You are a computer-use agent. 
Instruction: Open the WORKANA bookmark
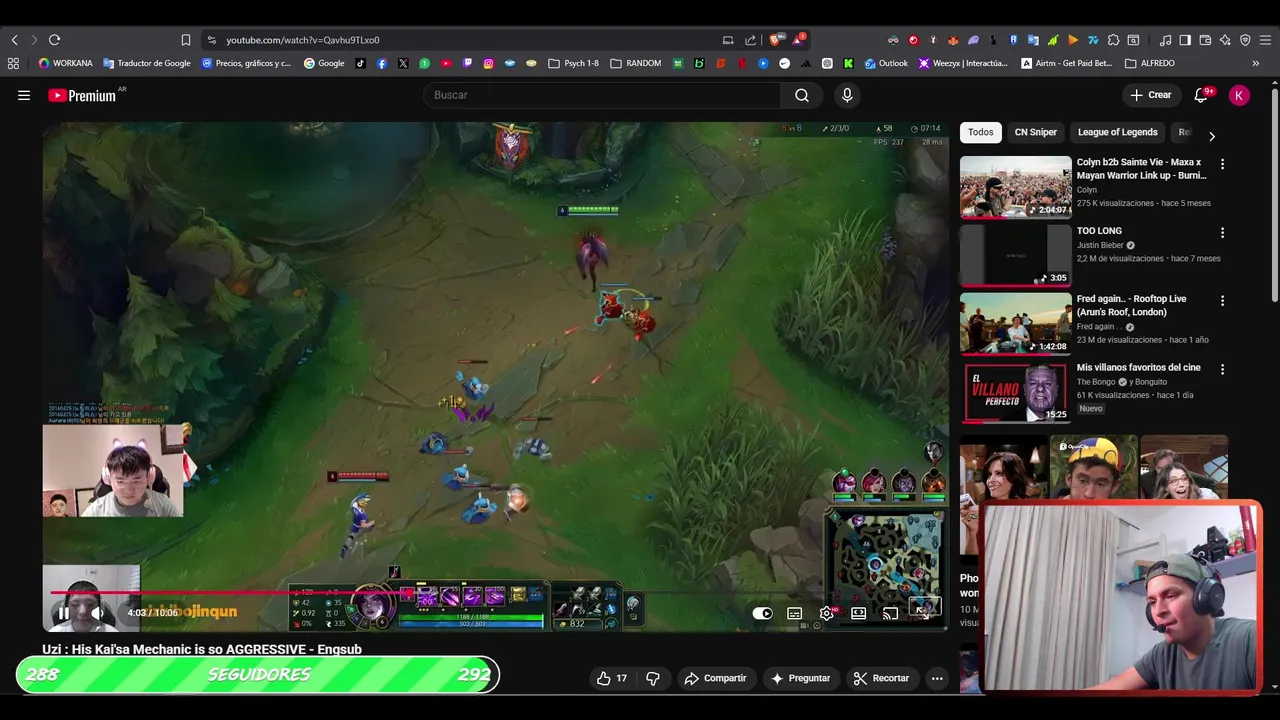[65, 63]
